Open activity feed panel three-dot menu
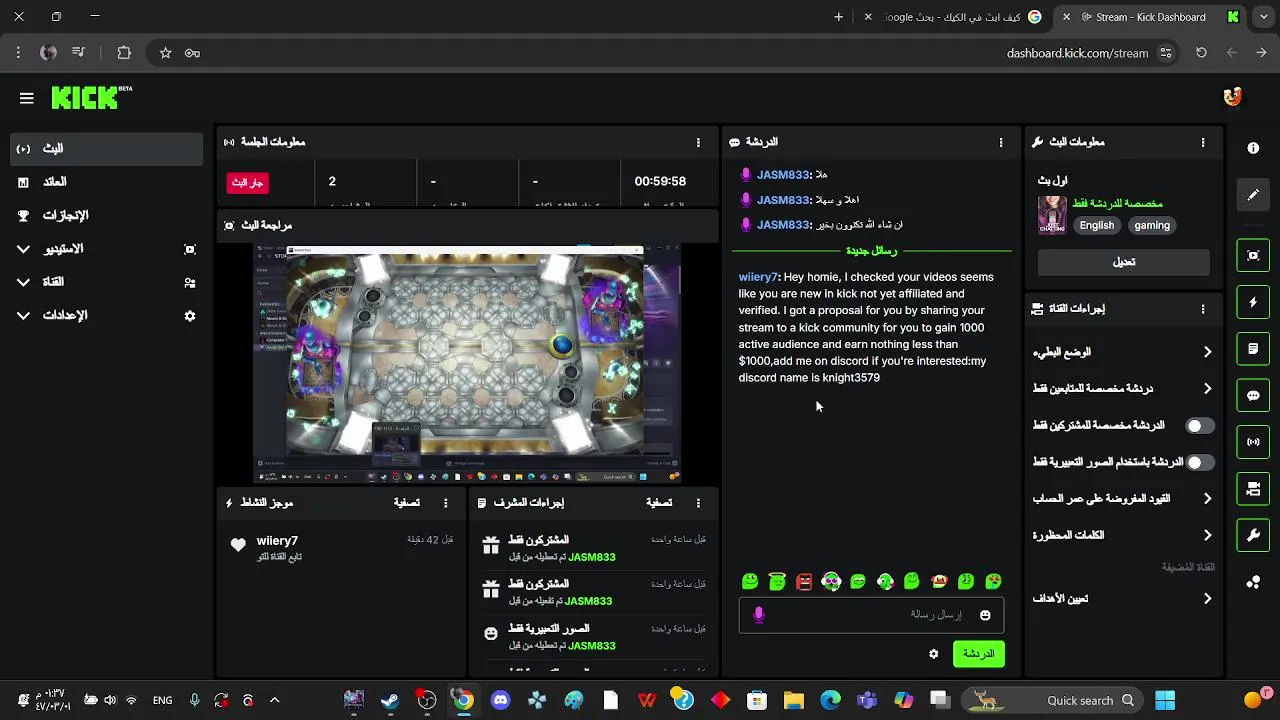The height and width of the screenshot is (720, 1280). click(446, 503)
